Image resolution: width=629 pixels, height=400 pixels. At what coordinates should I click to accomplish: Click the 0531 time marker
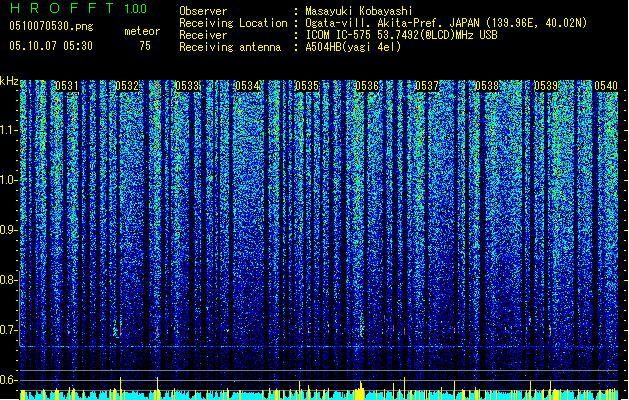(67, 86)
